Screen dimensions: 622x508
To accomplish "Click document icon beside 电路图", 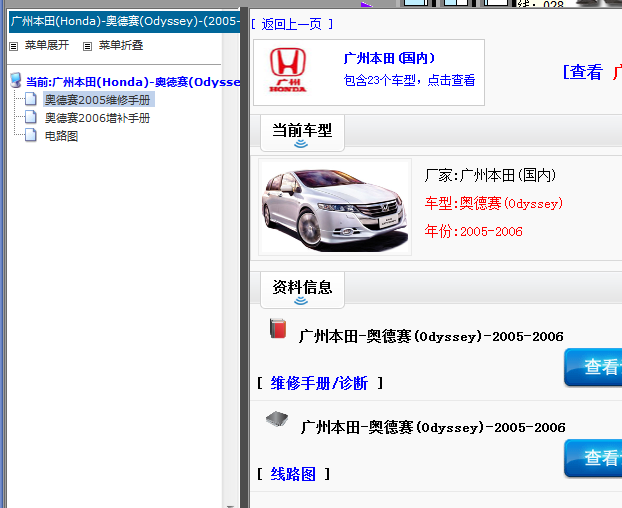I will click(31, 135).
